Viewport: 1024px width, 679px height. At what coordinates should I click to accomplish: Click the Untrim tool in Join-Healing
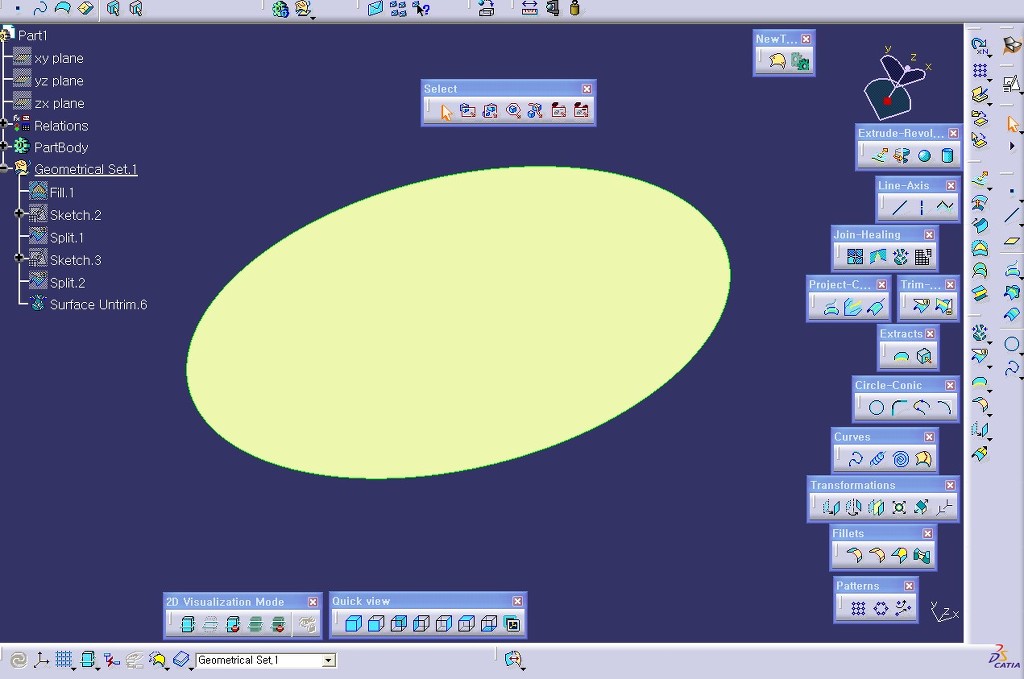(x=901, y=257)
